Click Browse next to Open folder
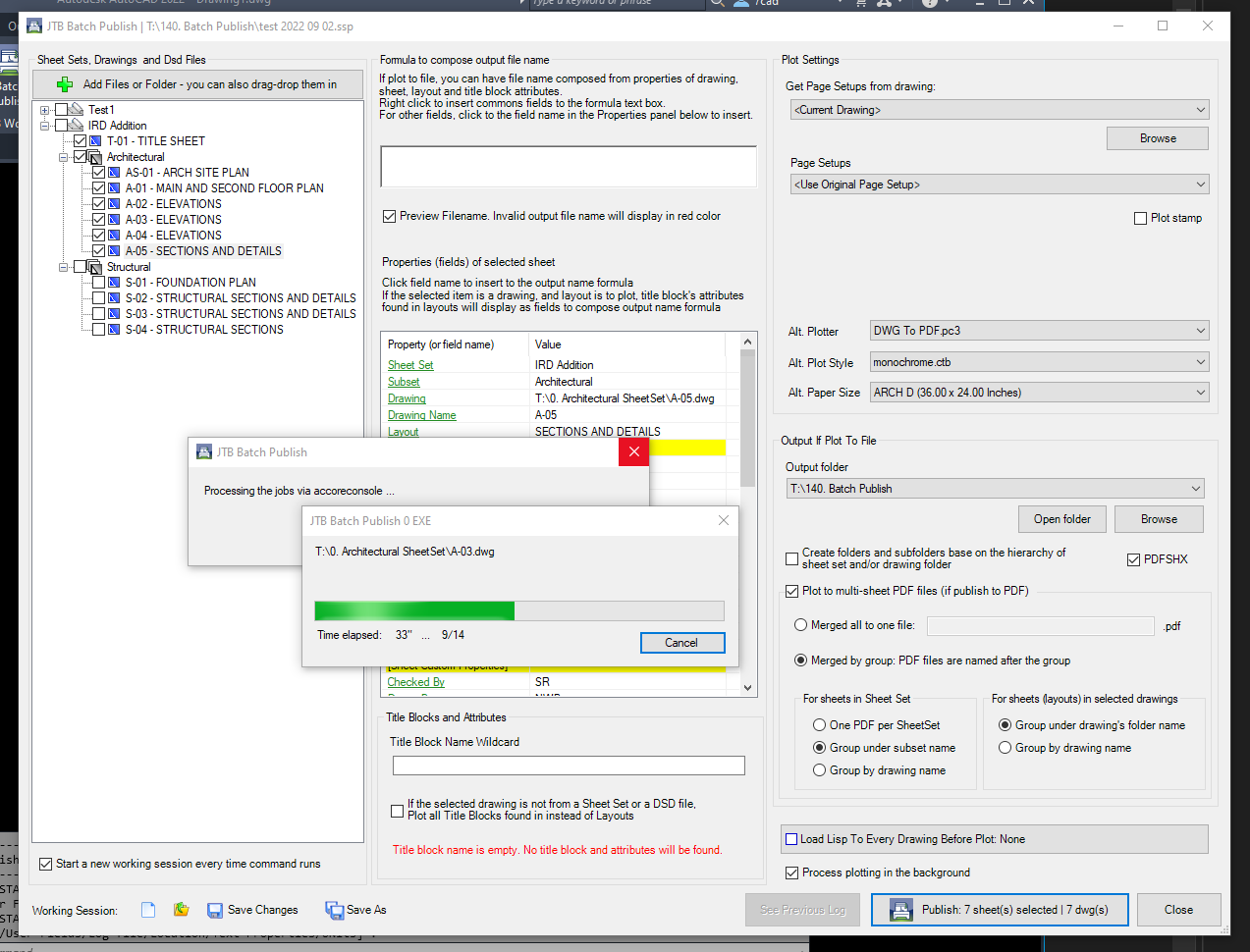Screen dimensions: 1250x952 click(x=1159, y=519)
